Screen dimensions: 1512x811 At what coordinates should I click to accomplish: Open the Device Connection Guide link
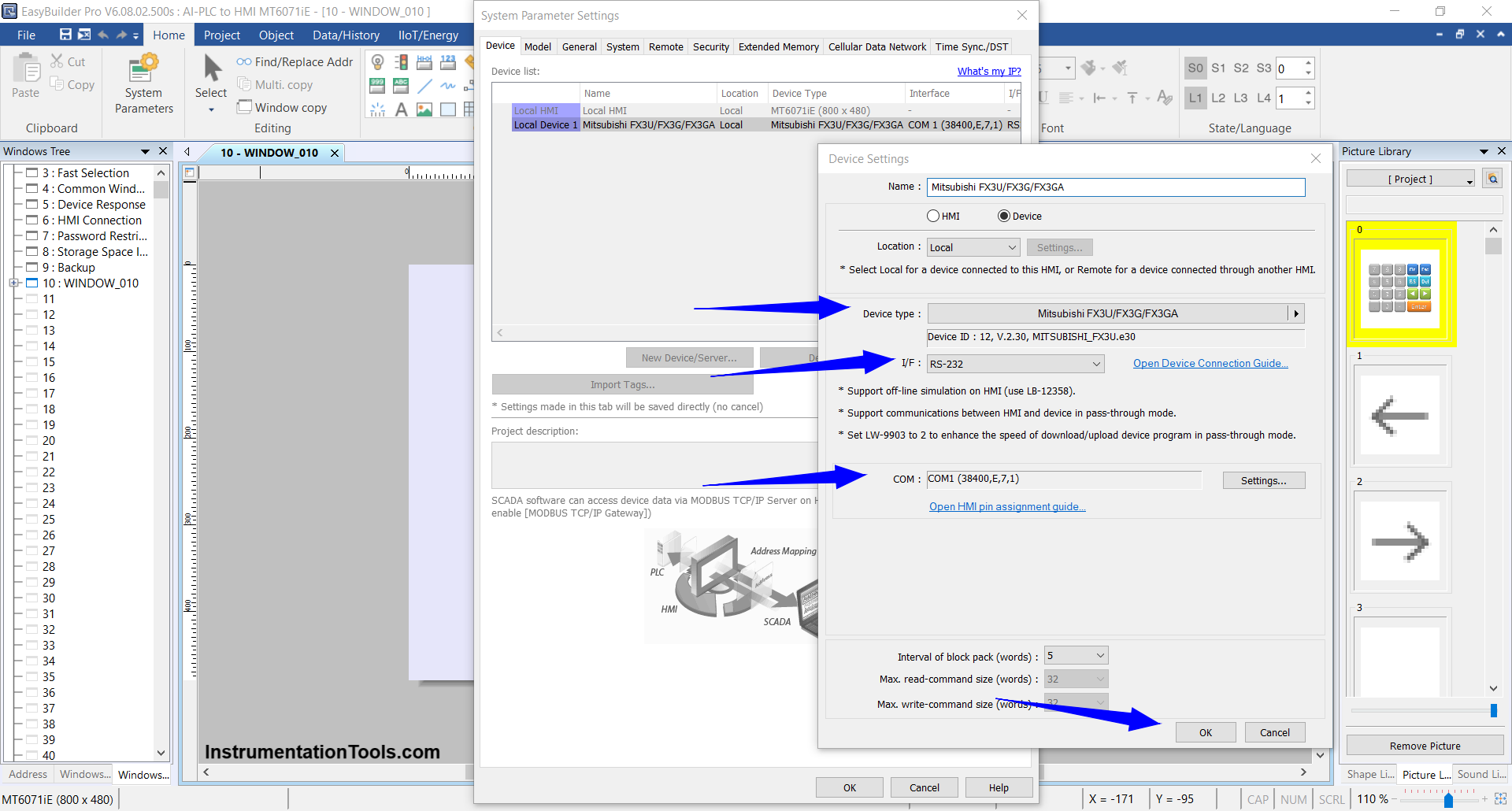point(1210,363)
